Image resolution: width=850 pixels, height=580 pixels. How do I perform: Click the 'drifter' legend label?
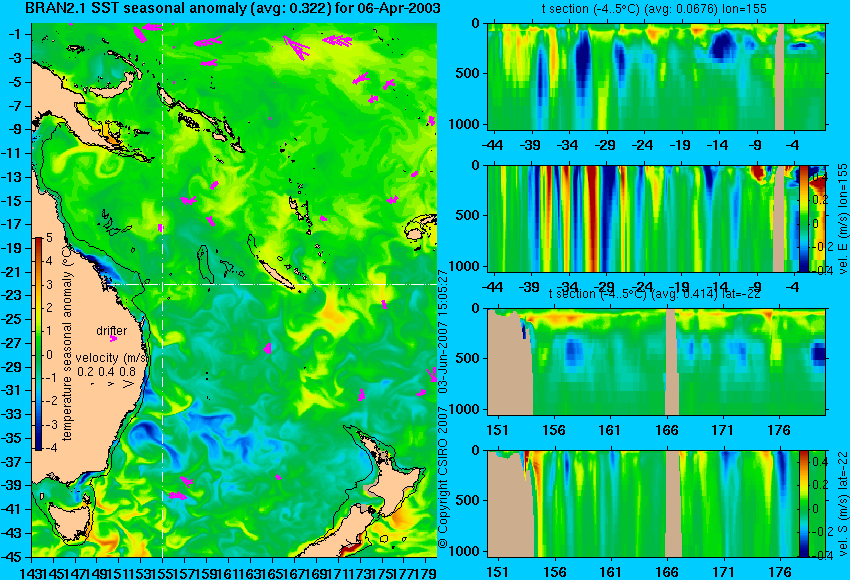coord(112,330)
